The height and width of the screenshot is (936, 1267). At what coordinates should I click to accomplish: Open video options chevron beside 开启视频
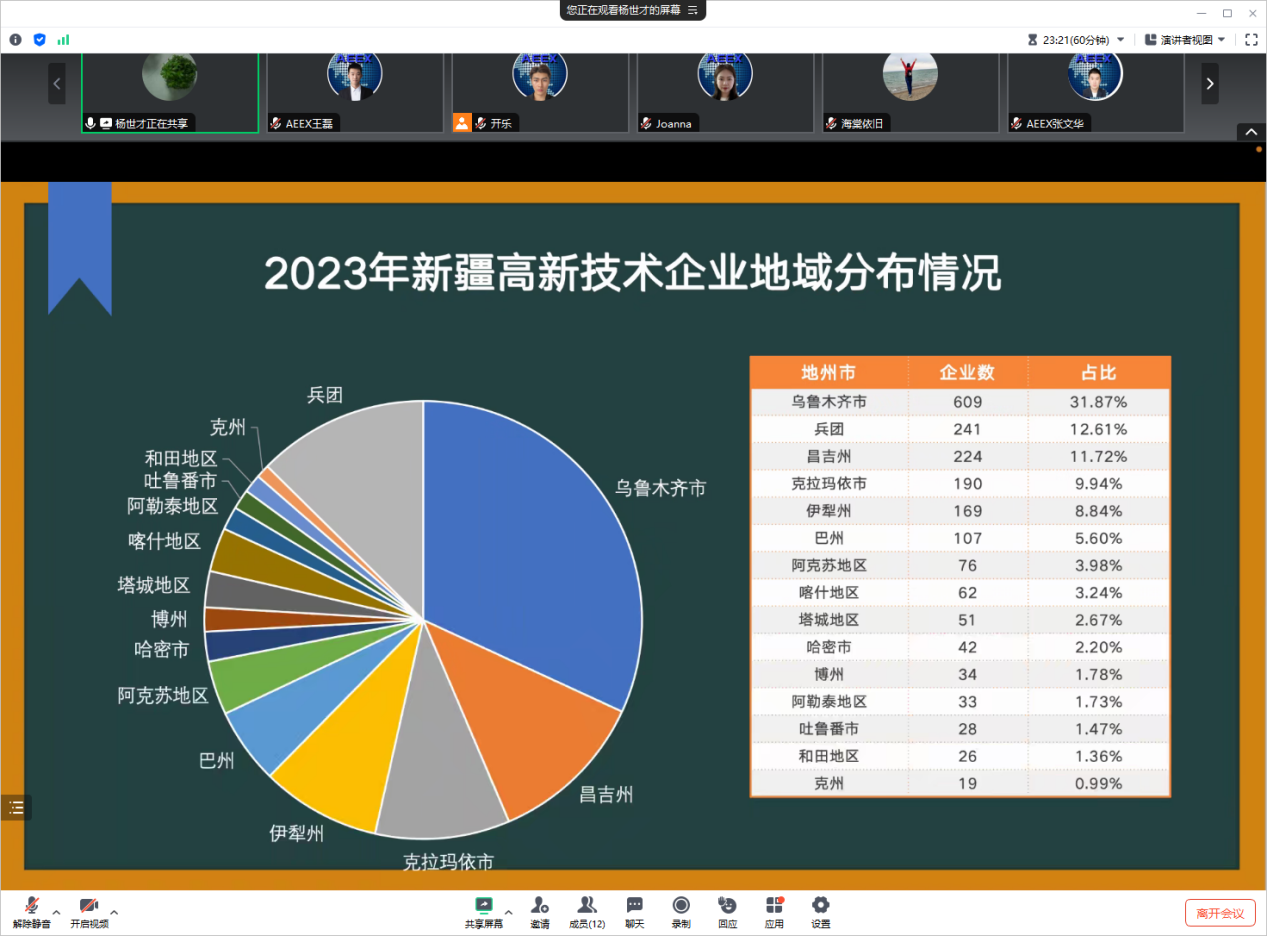pyautogui.click(x=113, y=914)
